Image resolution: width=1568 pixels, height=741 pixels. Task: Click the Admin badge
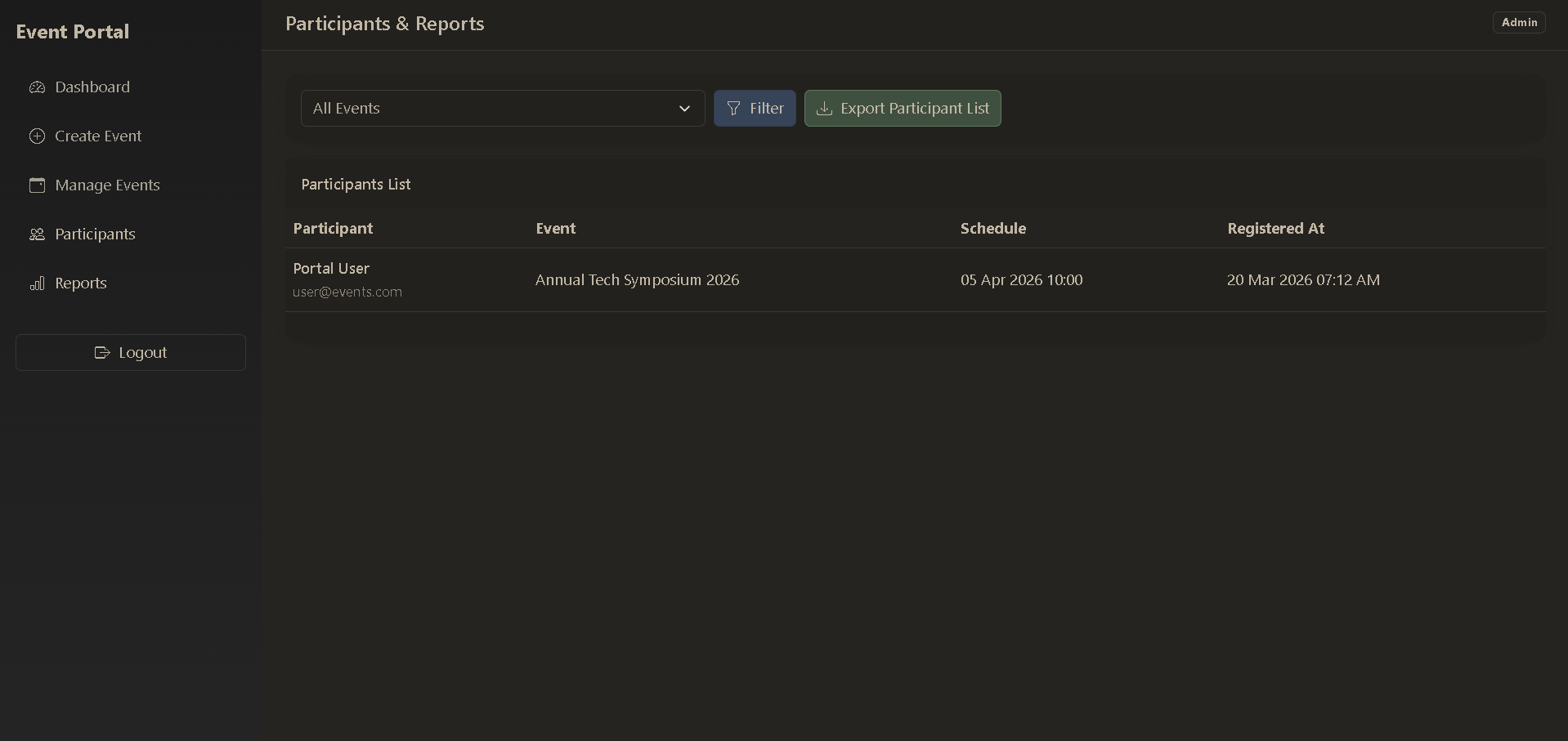point(1519,23)
